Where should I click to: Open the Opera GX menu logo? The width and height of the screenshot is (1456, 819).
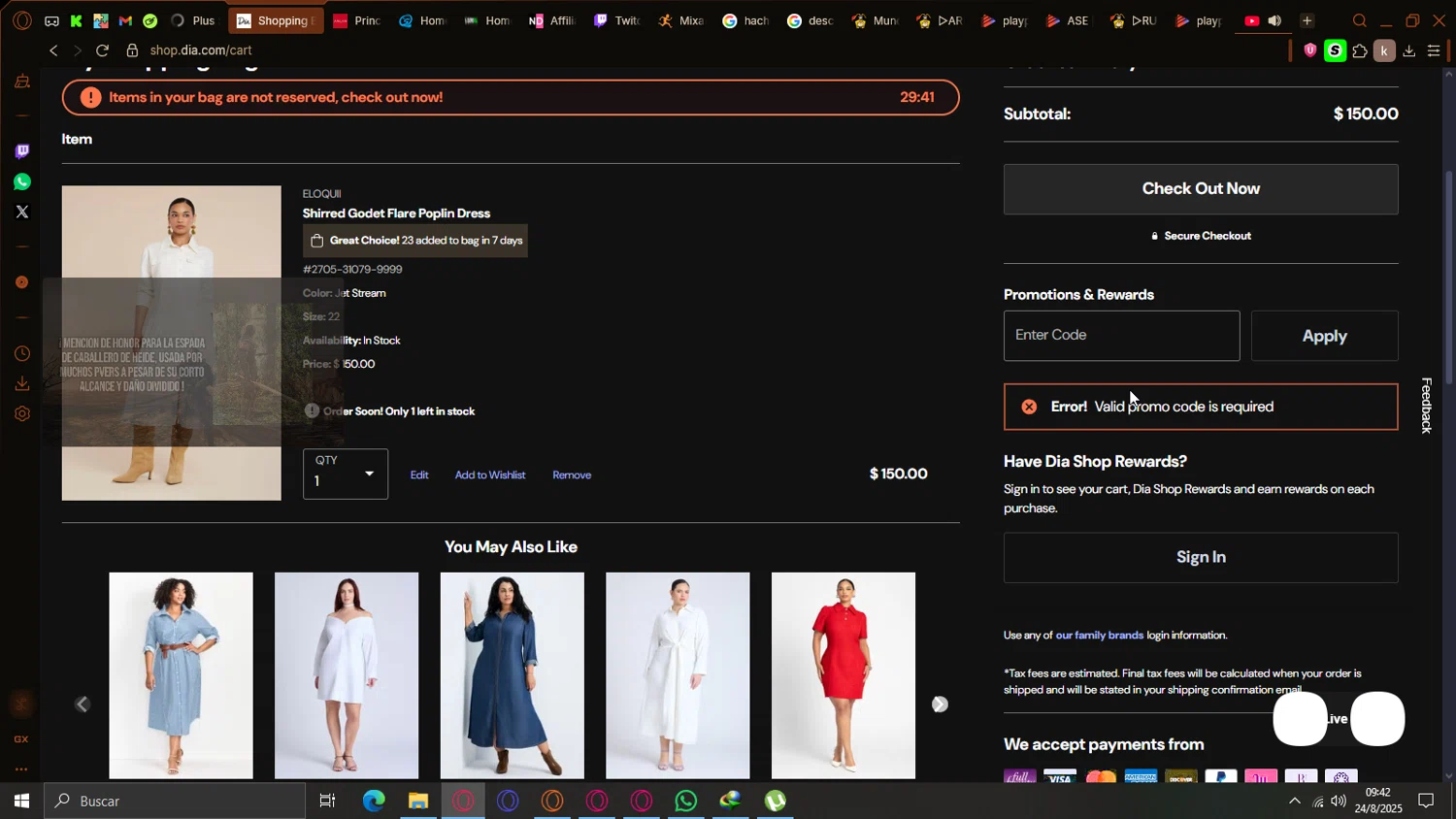tap(21, 20)
